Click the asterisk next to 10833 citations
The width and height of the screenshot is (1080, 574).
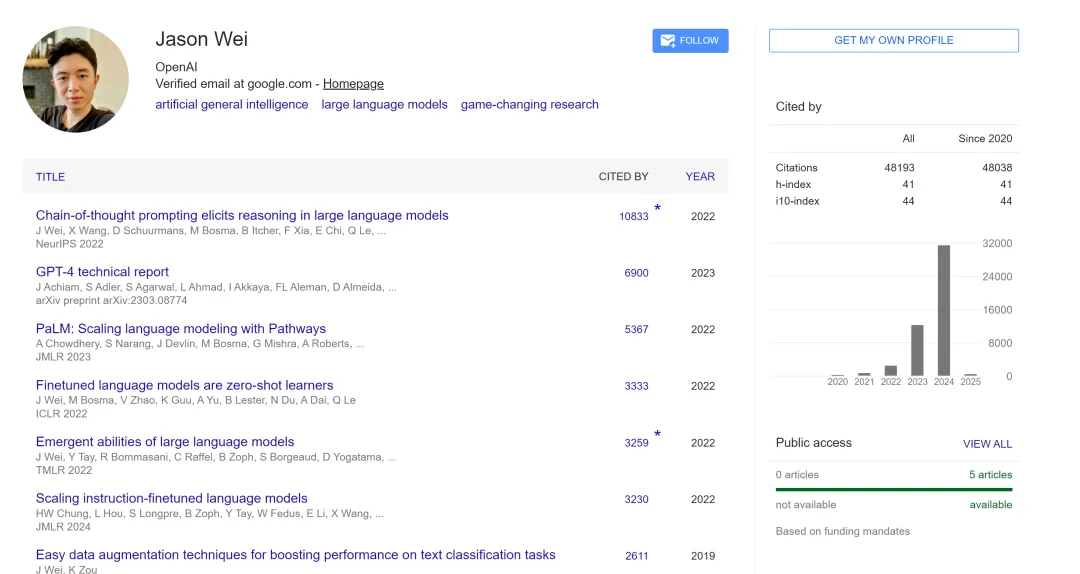tap(657, 209)
